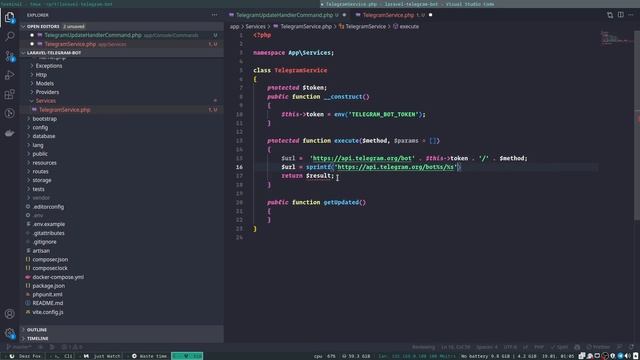Select TelegramUpdateHandlerCommand.php in Open Editors
Viewport: 640px width, 360px height.
(x=93, y=36)
